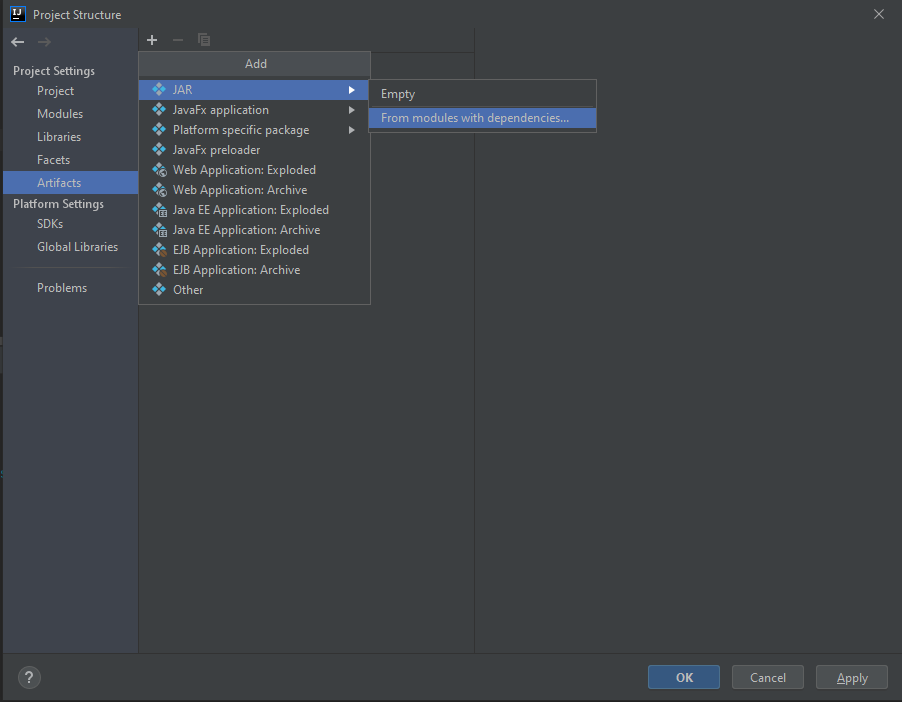Select Artifacts in the sidebar
Screen dimensions: 902x702
pos(70,182)
